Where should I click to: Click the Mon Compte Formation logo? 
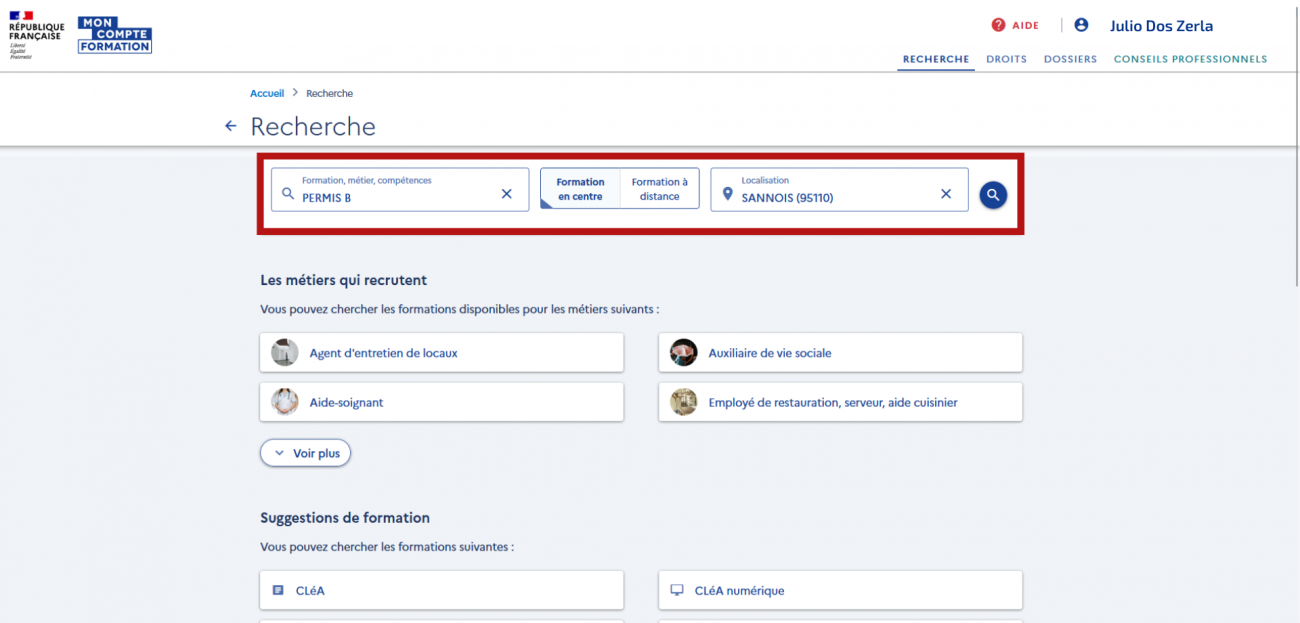115,34
